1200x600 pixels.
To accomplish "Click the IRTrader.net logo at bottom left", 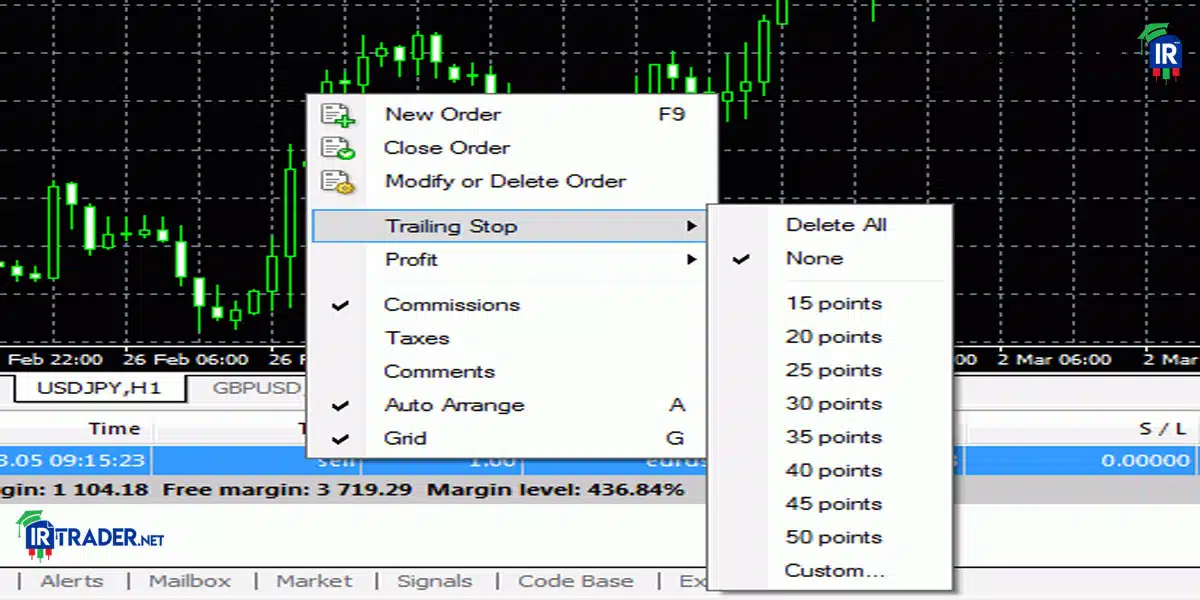I will (x=90, y=537).
